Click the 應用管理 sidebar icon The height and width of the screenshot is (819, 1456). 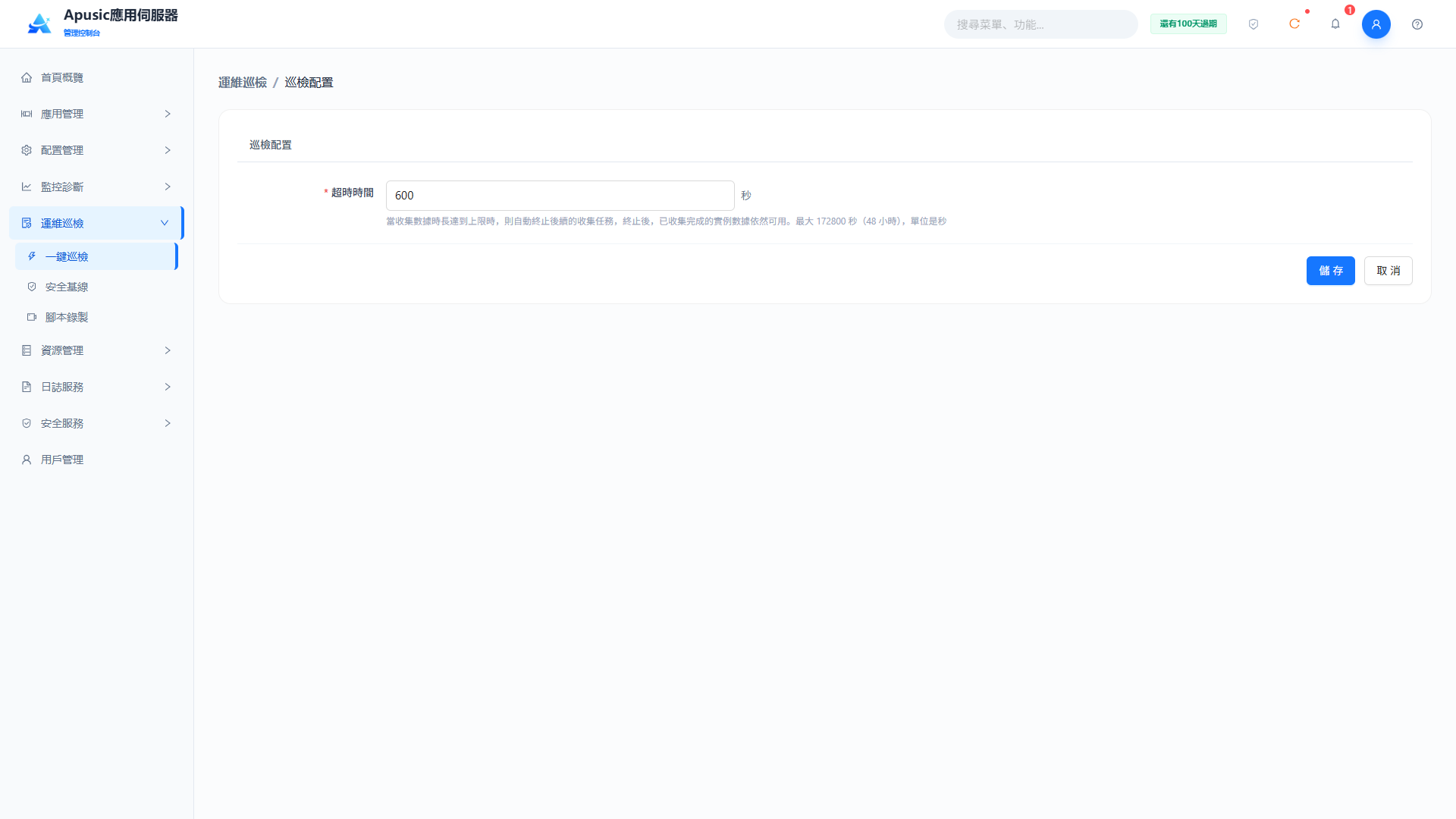27,114
